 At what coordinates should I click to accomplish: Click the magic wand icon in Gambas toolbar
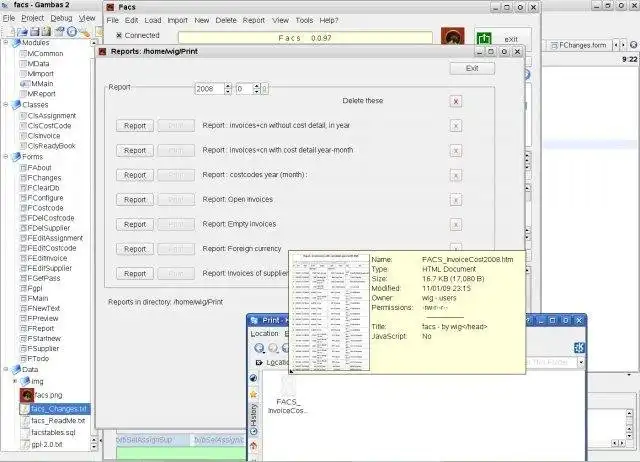tap(84, 33)
